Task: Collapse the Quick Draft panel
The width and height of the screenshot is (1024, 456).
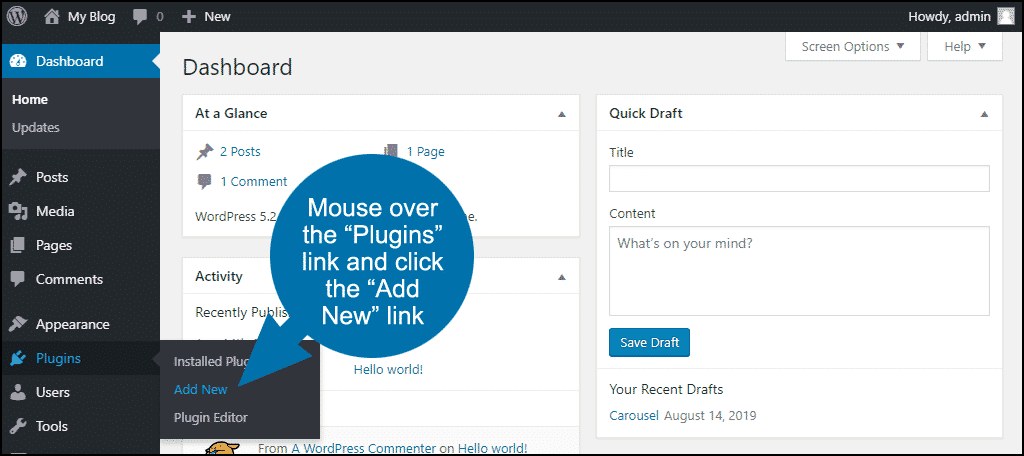Action: tap(984, 114)
